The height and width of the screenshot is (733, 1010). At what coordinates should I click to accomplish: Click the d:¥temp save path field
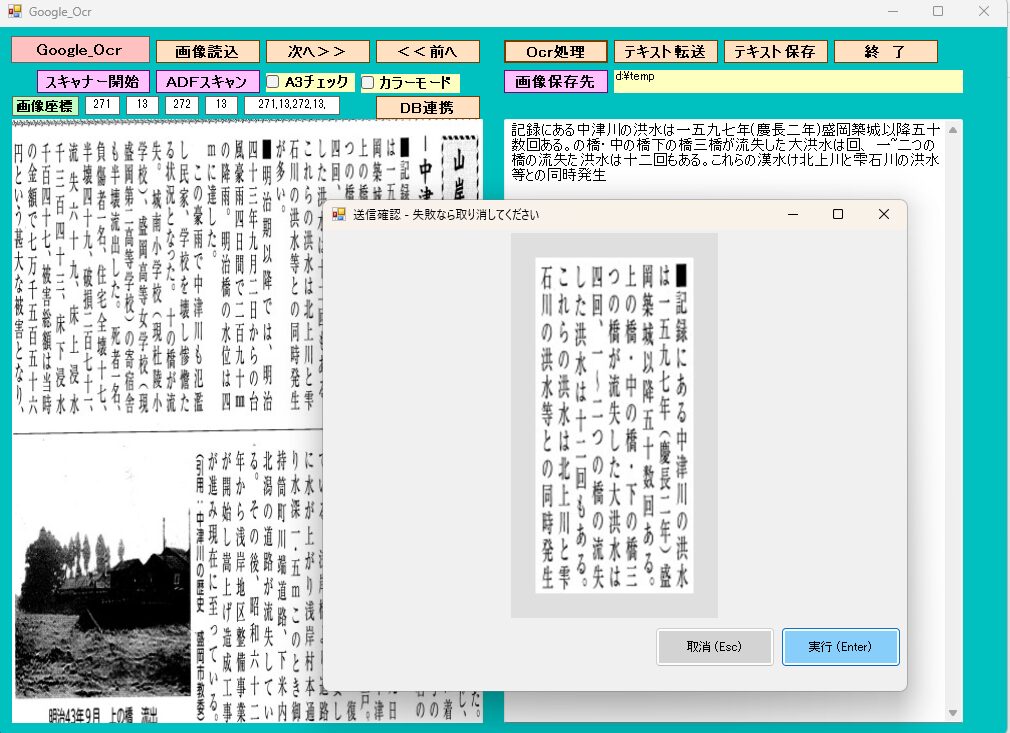(787, 81)
